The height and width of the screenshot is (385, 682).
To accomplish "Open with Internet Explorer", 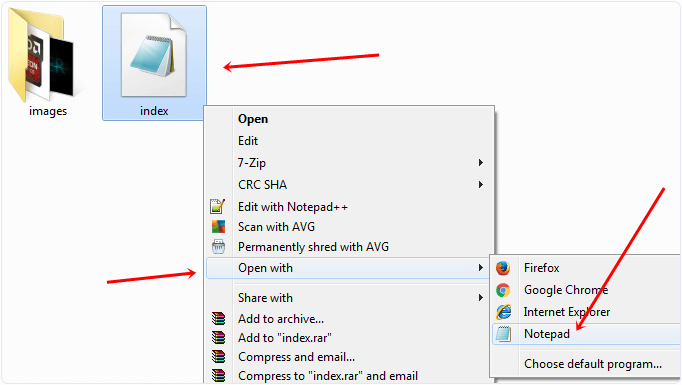I will [567, 312].
